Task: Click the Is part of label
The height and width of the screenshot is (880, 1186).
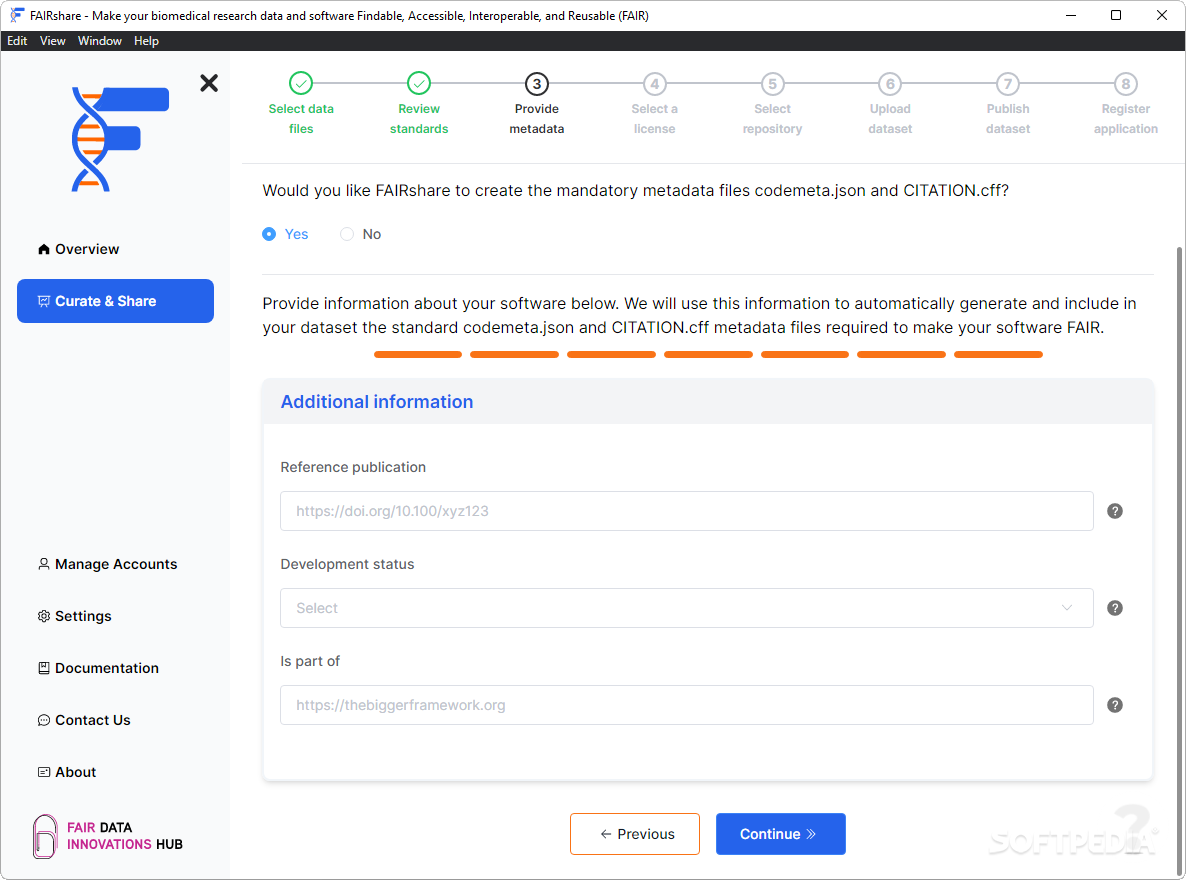Action: coord(310,661)
